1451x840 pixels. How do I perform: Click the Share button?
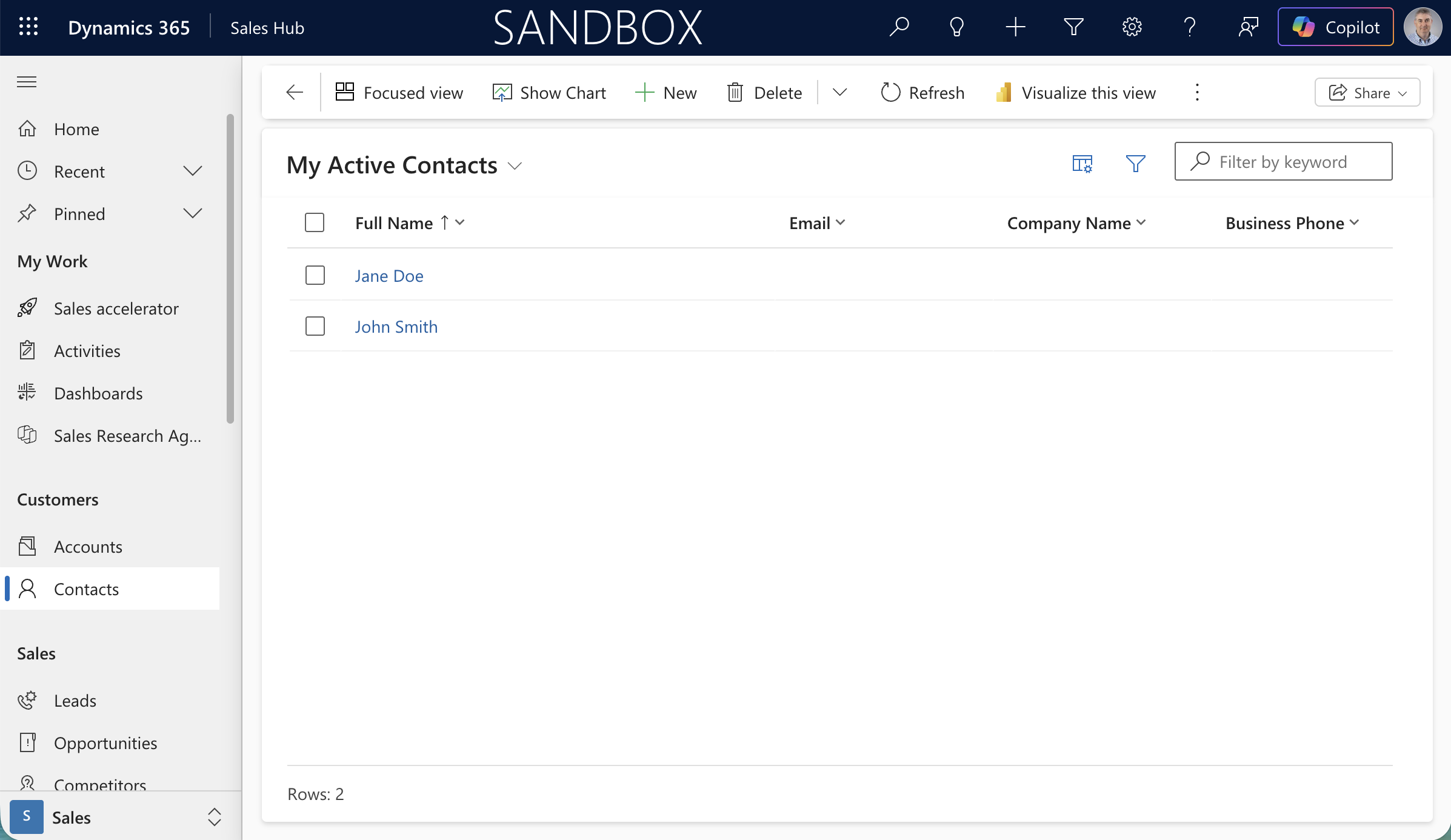(1367, 92)
